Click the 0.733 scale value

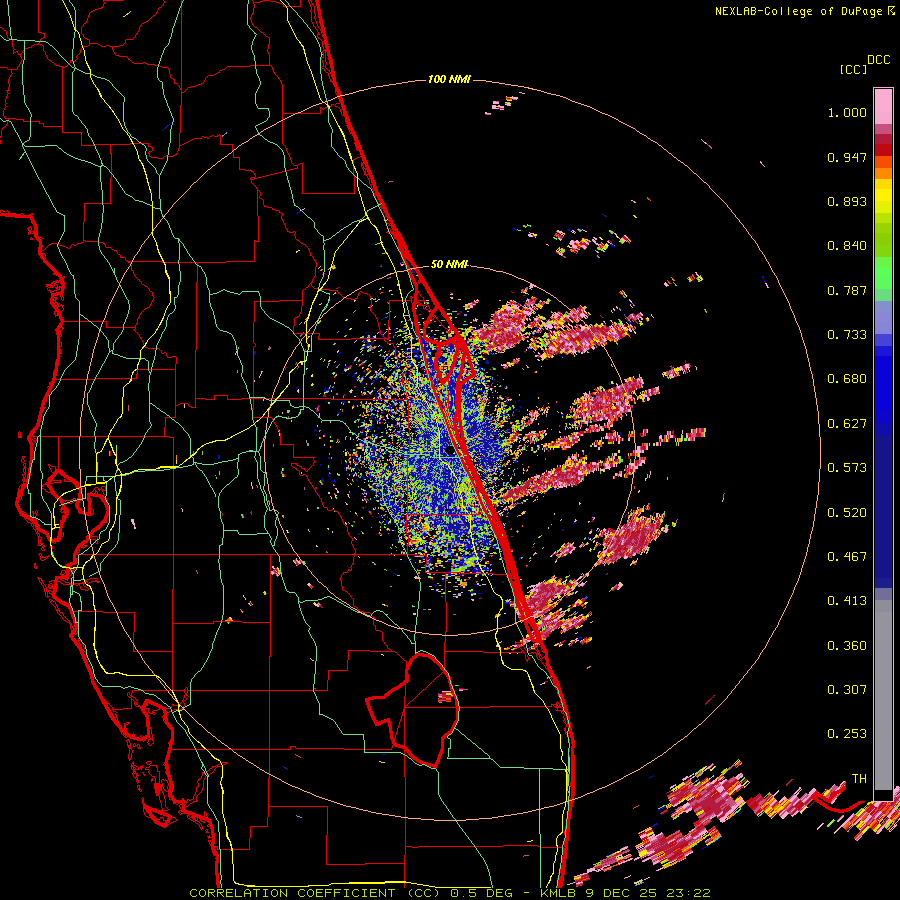[847, 335]
